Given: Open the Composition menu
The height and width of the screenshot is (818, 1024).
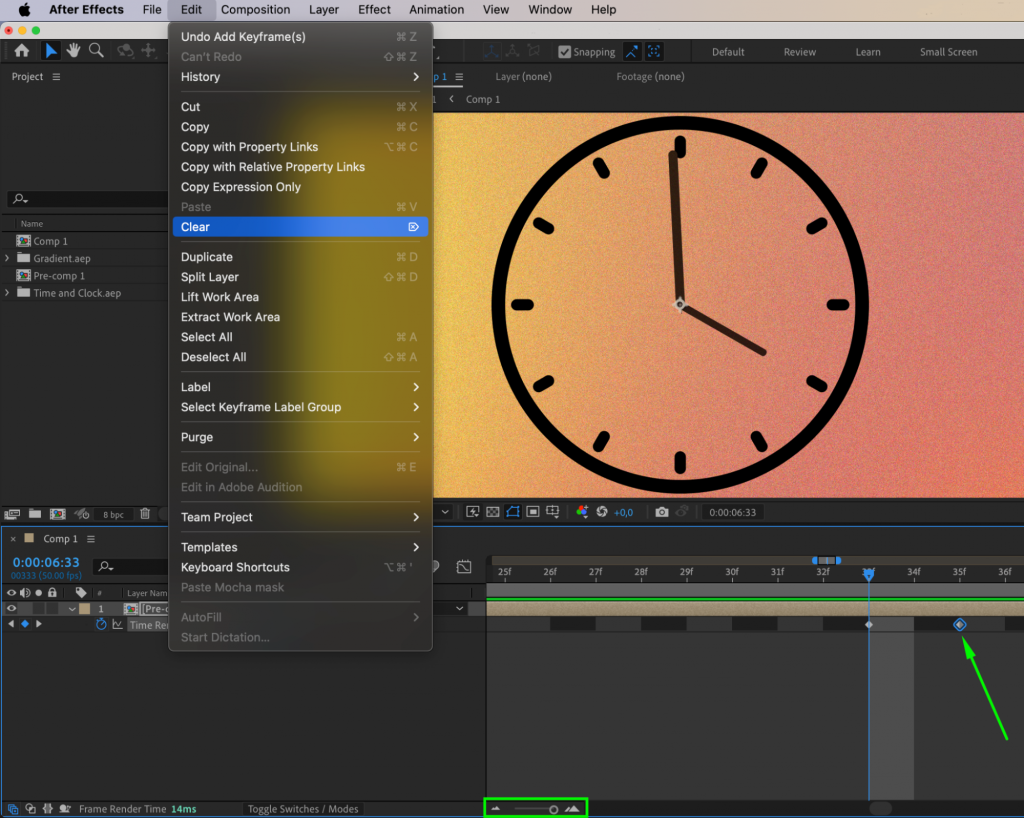Looking at the screenshot, I should pos(255,9).
